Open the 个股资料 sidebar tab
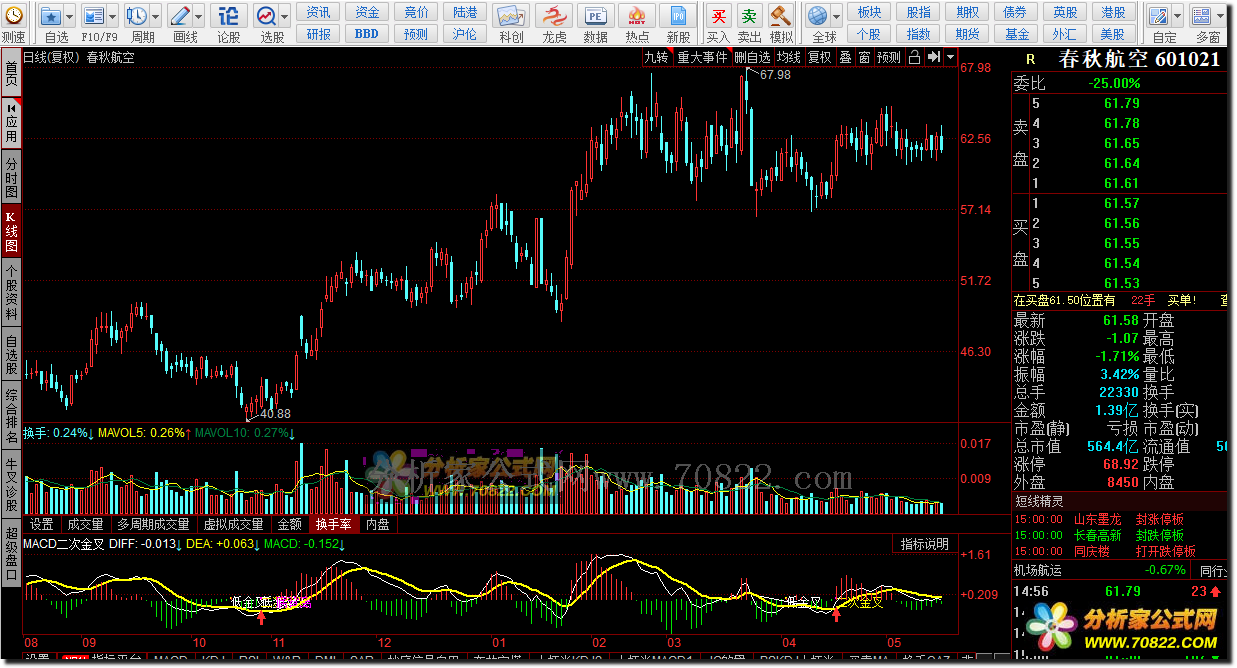The image size is (1237, 668). pyautogui.click(x=11, y=291)
